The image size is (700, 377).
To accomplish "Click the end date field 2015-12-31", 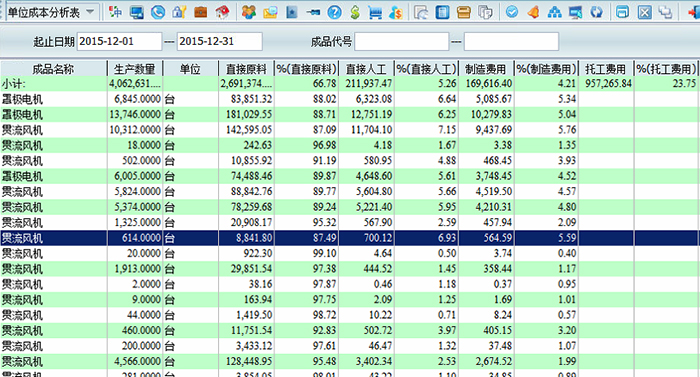I will [220, 42].
